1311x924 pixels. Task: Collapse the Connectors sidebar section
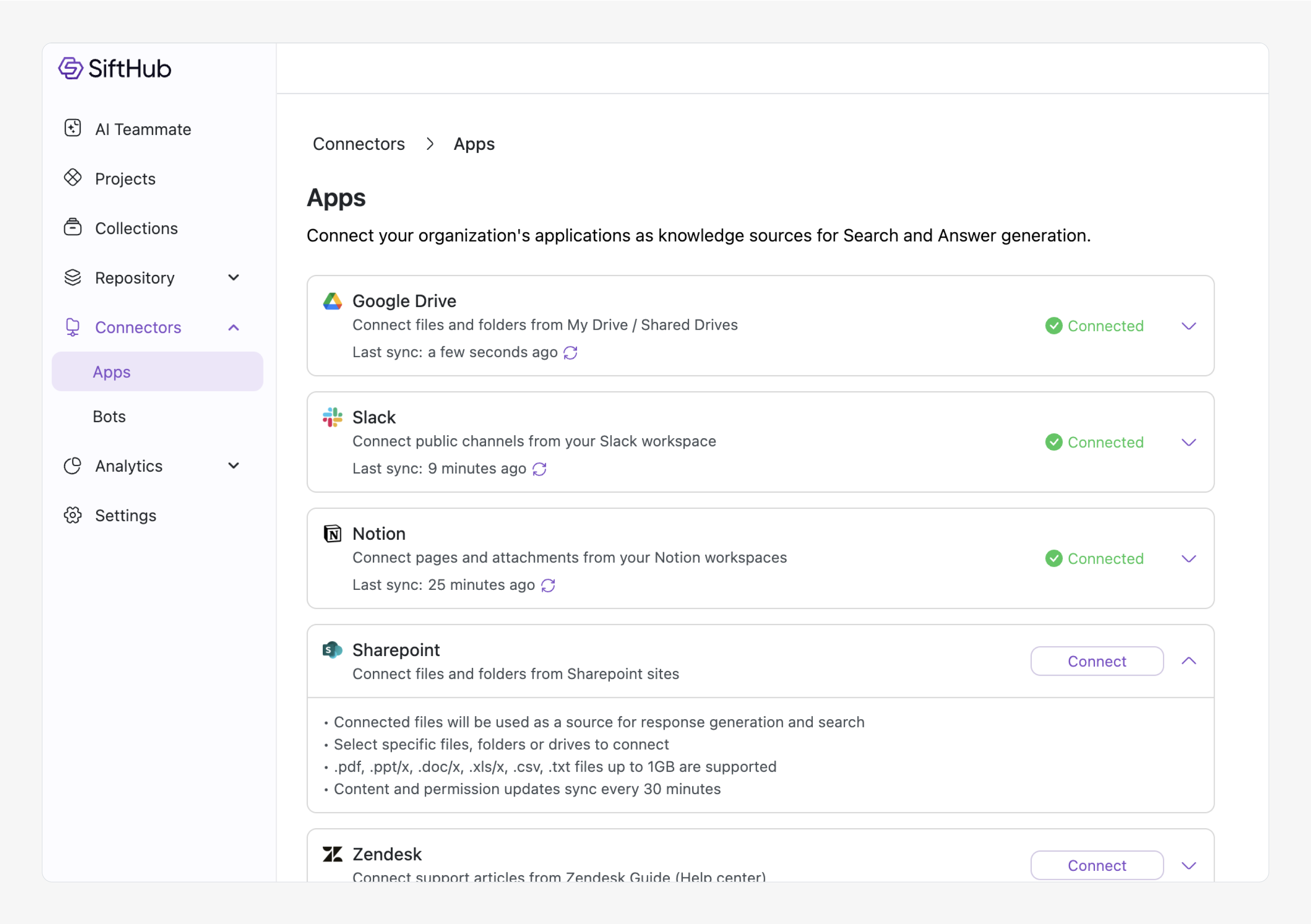tap(233, 327)
